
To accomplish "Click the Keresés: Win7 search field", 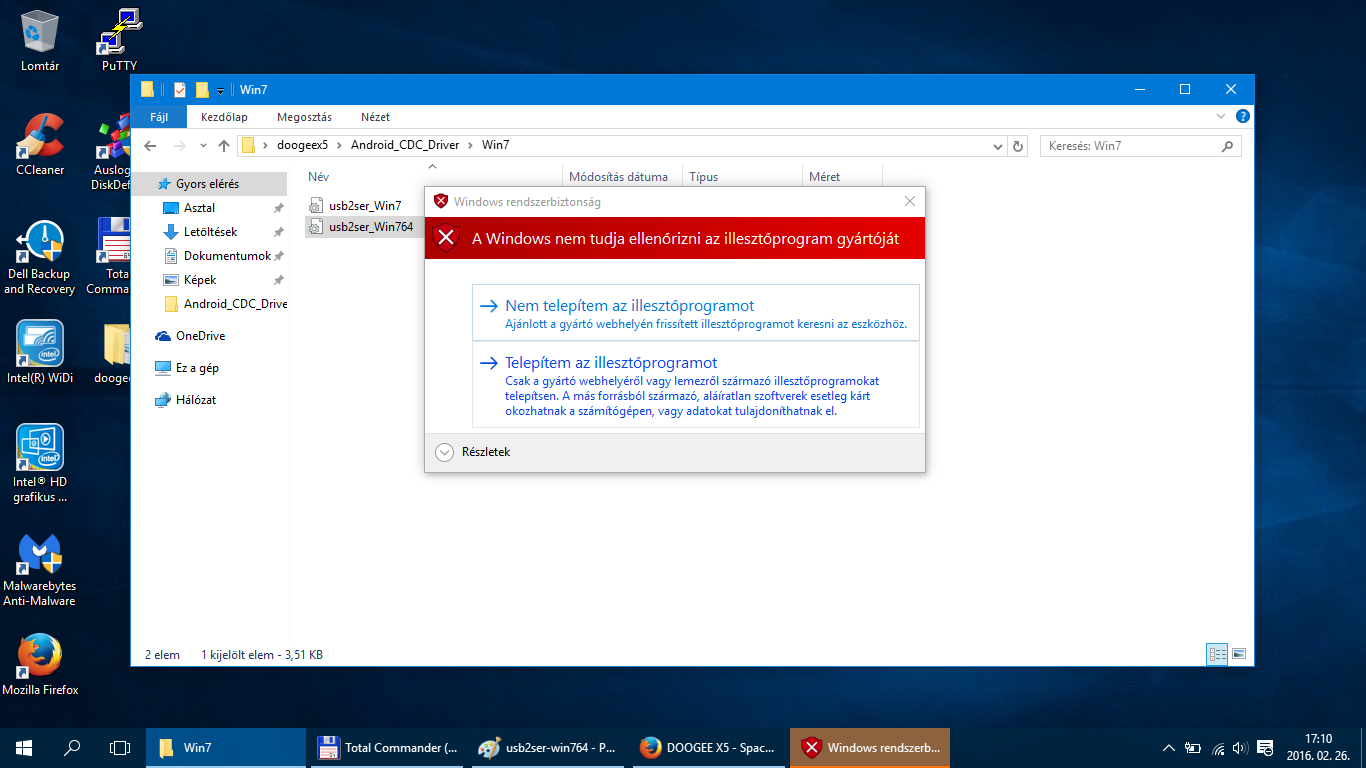I will [1130, 146].
